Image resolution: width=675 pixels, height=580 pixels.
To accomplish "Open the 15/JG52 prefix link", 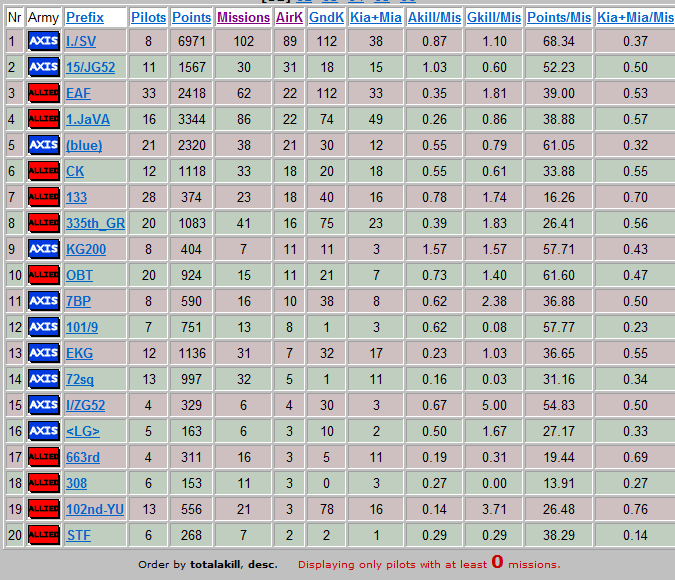I will click(x=90, y=68).
